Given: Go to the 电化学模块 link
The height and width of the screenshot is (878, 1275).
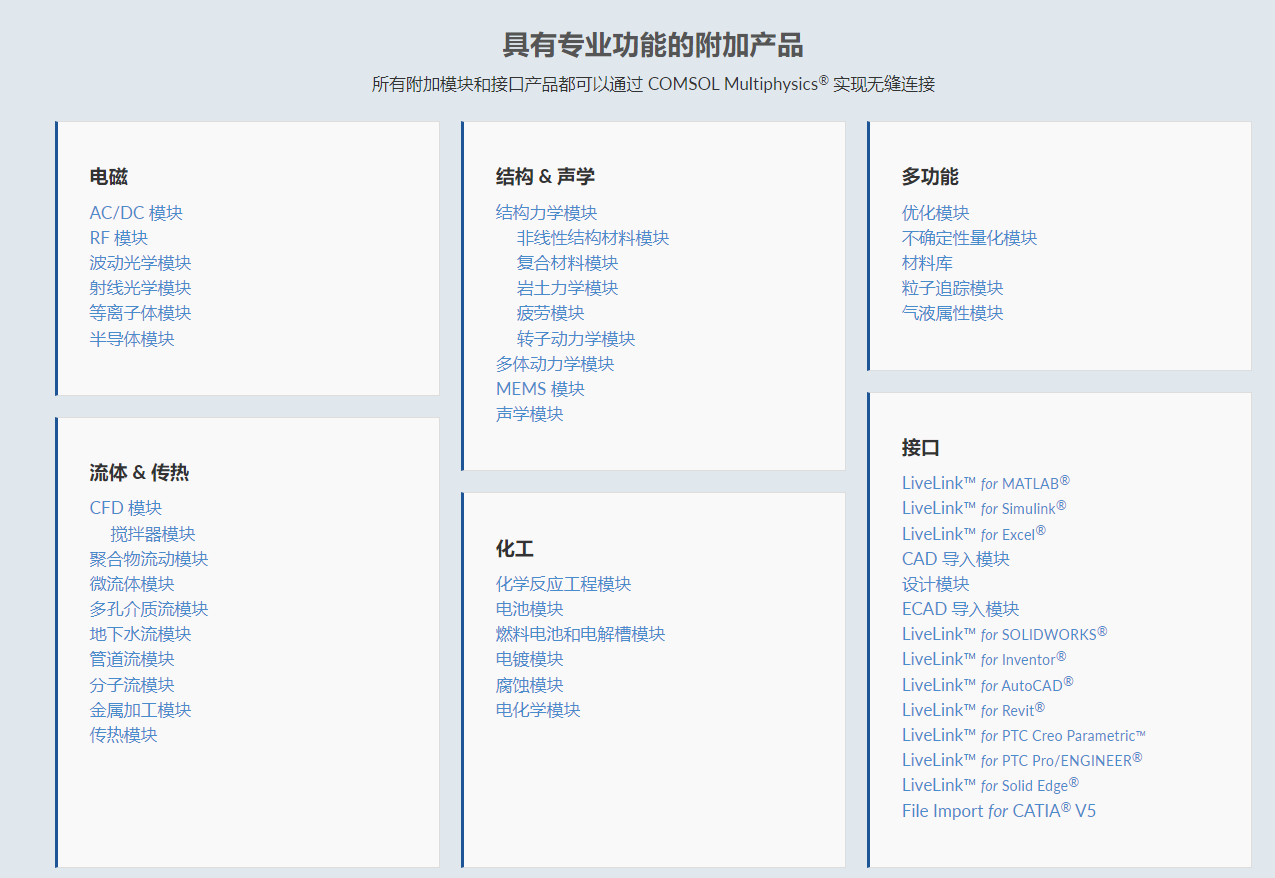Looking at the screenshot, I should tap(538, 710).
